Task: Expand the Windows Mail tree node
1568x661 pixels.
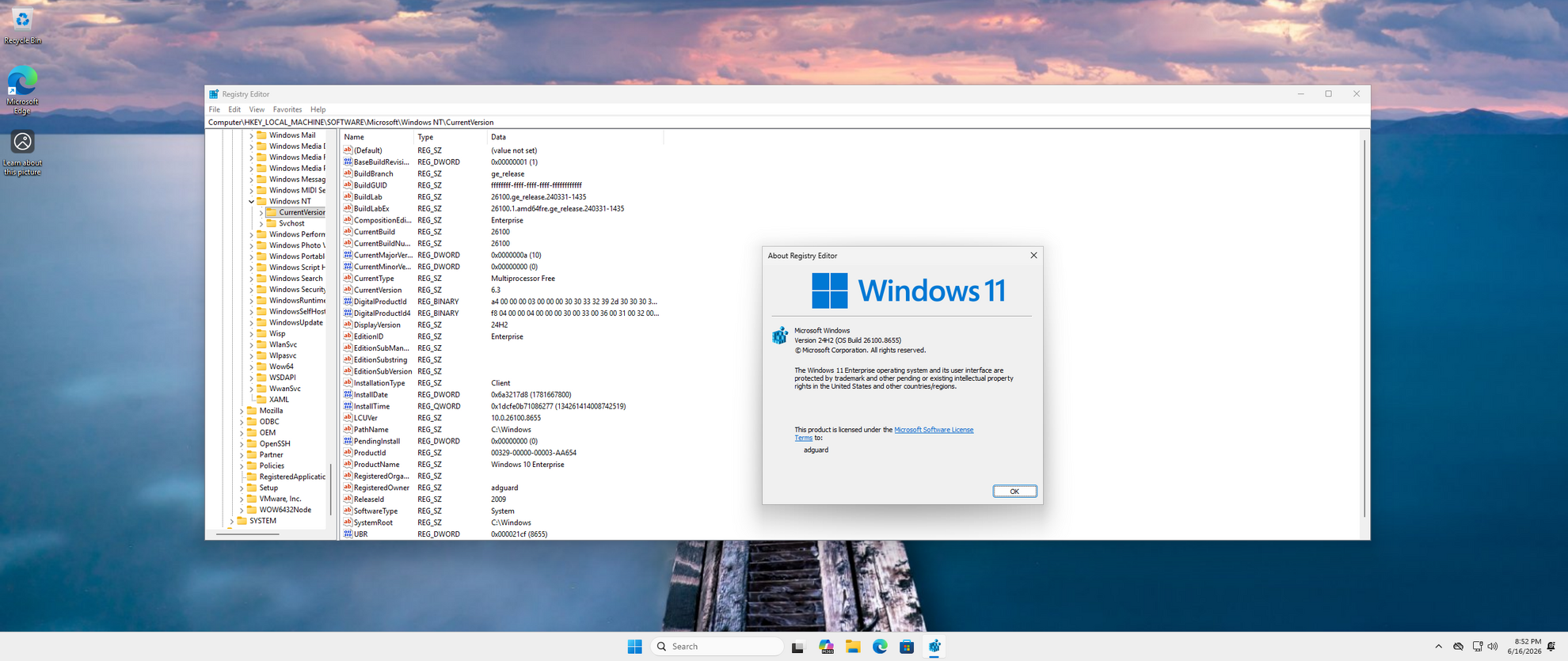Action: 251,135
